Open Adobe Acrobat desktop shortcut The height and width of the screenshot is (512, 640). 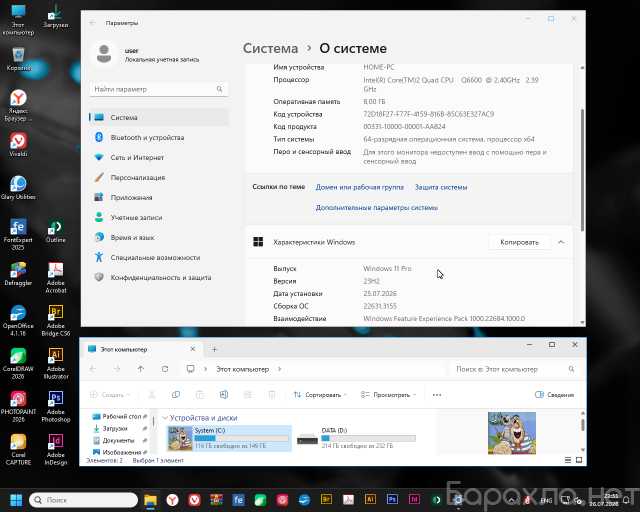point(56,277)
